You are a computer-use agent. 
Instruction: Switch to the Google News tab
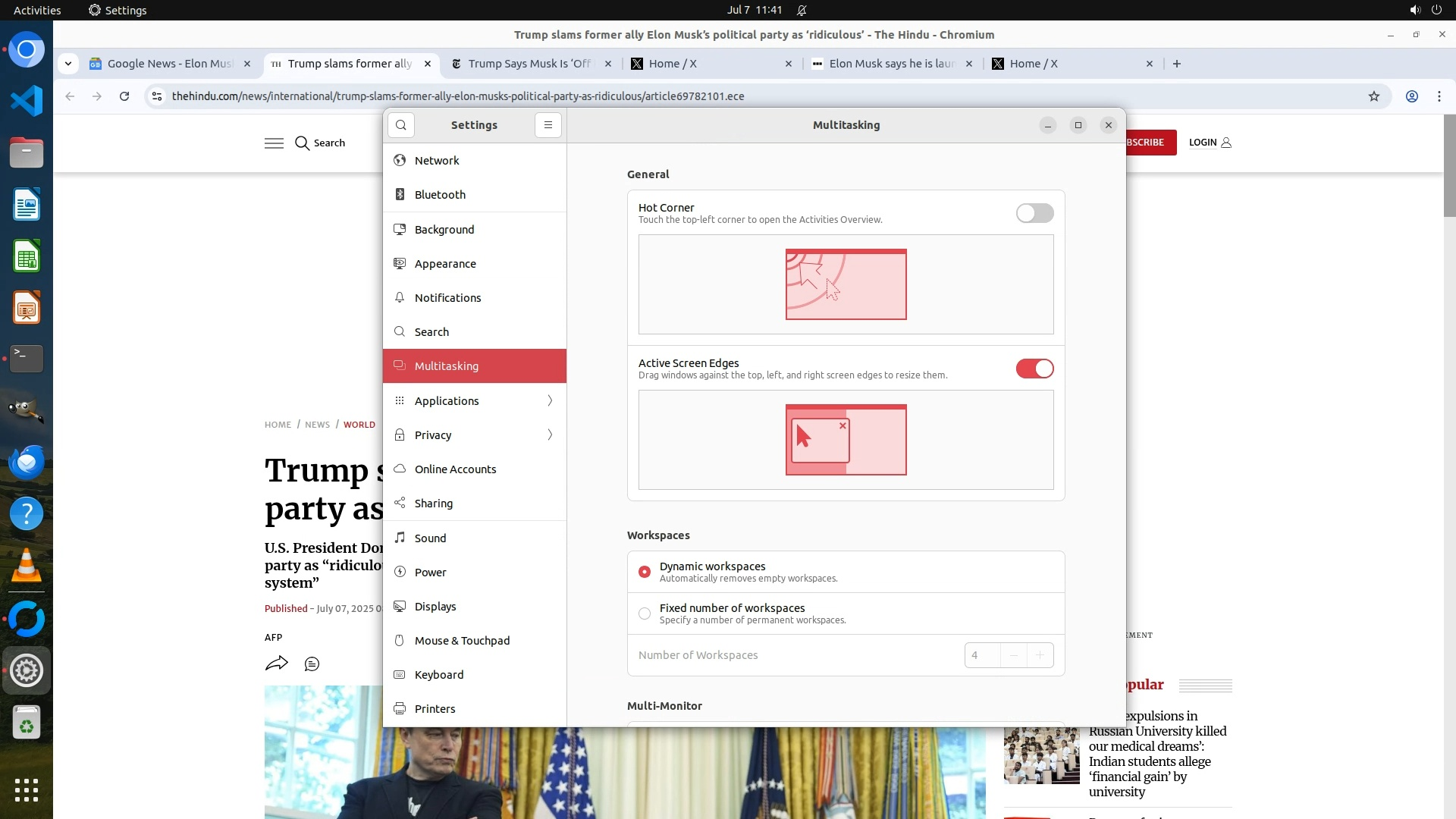(x=168, y=64)
